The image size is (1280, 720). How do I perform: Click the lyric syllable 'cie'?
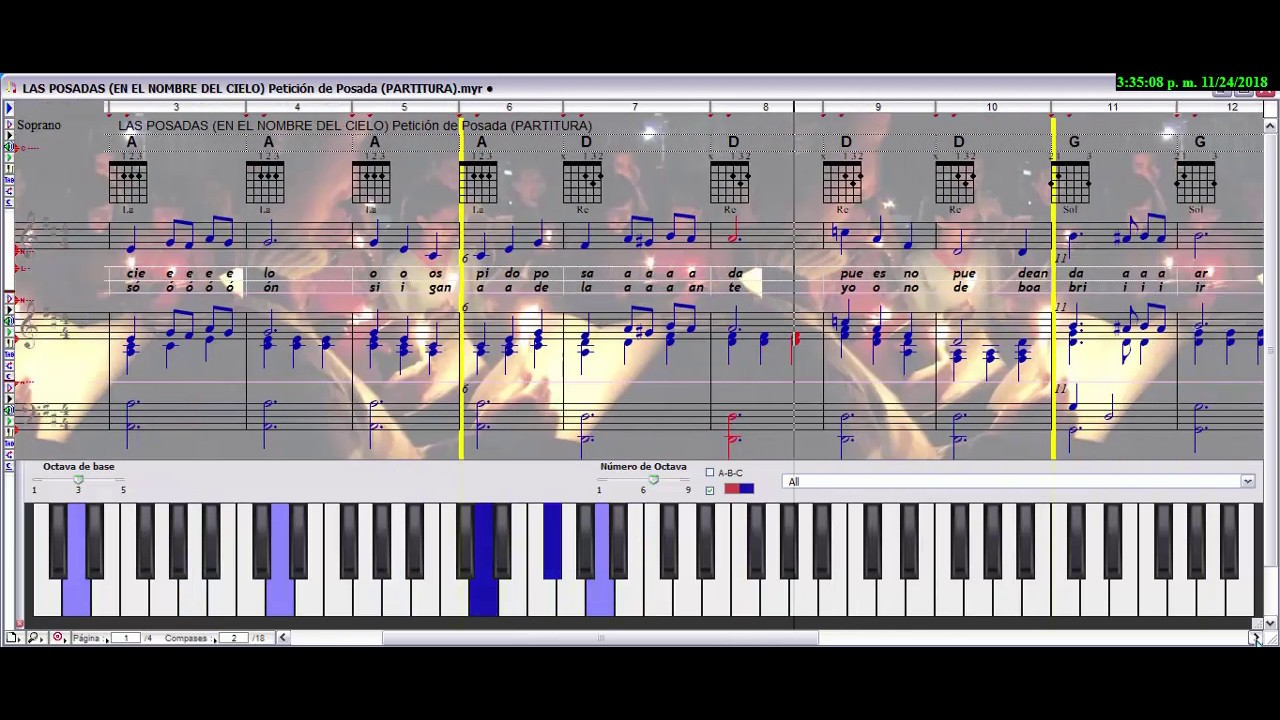136,273
